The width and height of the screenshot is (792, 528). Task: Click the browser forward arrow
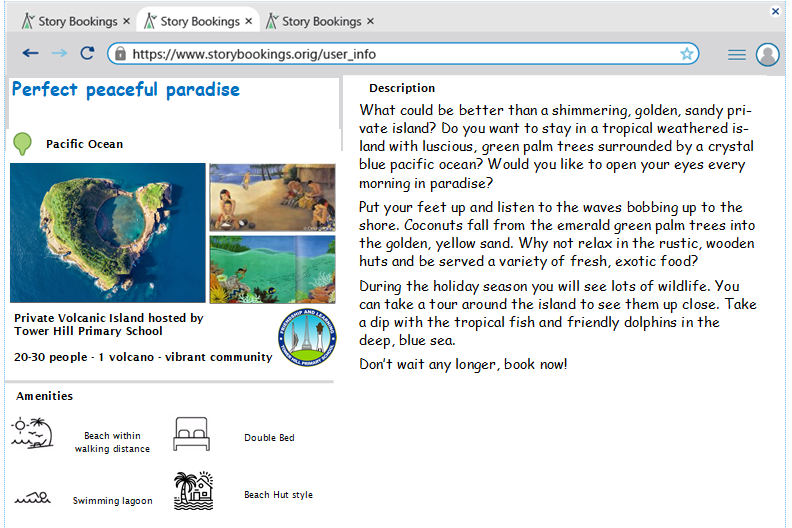pos(59,53)
